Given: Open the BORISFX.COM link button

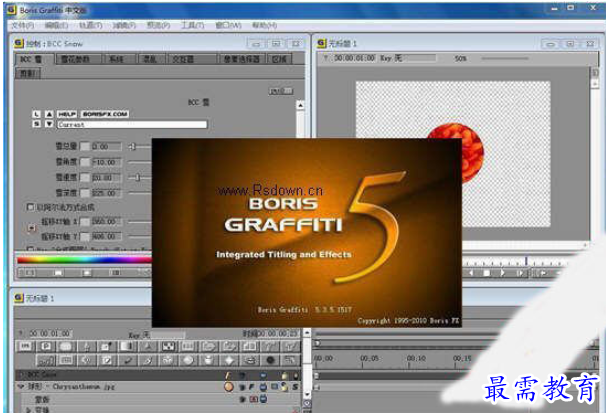Looking at the screenshot, I should [x=105, y=114].
